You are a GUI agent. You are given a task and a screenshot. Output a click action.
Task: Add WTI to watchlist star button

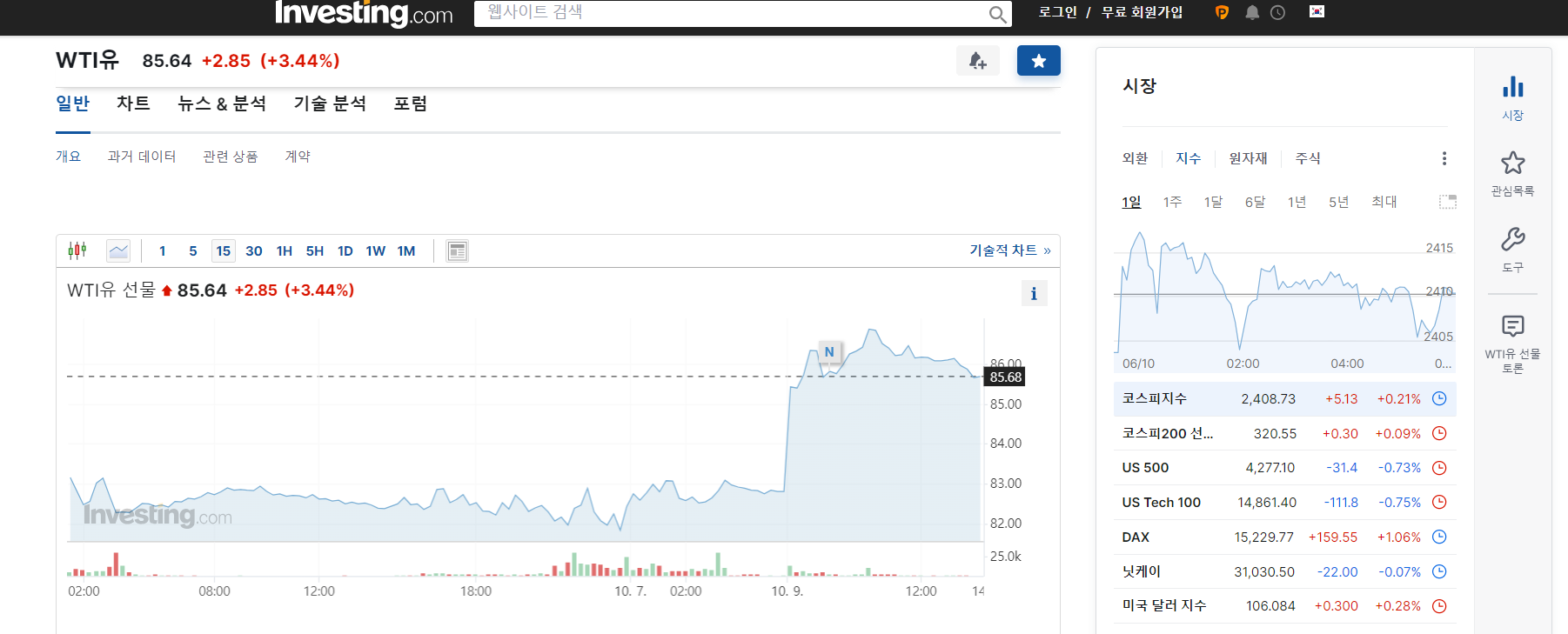[1039, 61]
